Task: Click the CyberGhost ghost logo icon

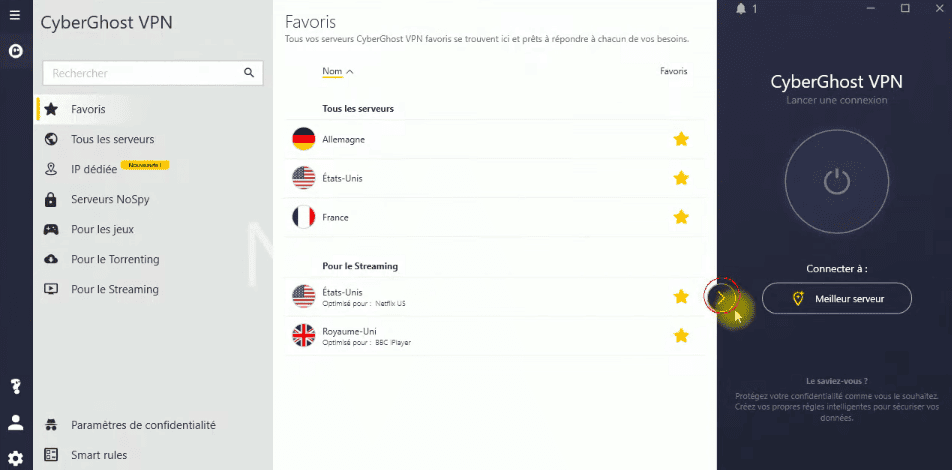Action: [16, 52]
